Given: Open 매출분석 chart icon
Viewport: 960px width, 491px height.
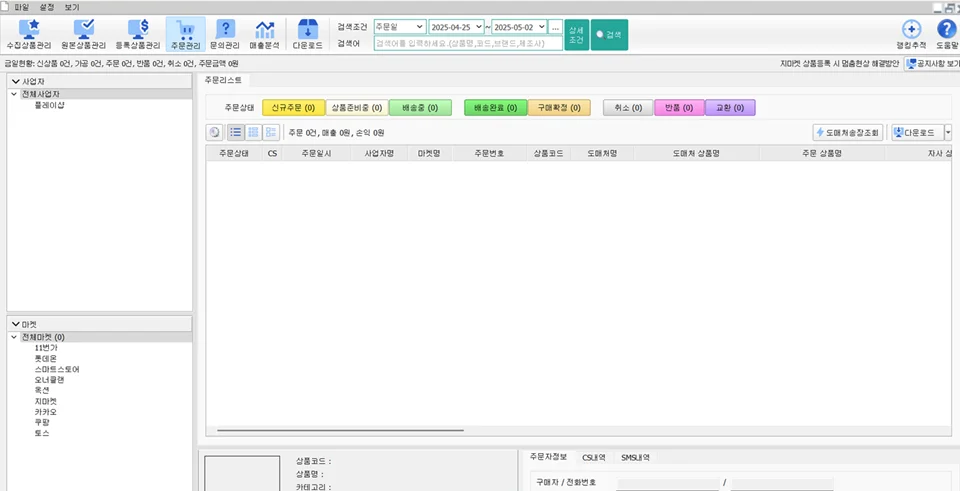Looking at the screenshot, I should coord(264,34).
